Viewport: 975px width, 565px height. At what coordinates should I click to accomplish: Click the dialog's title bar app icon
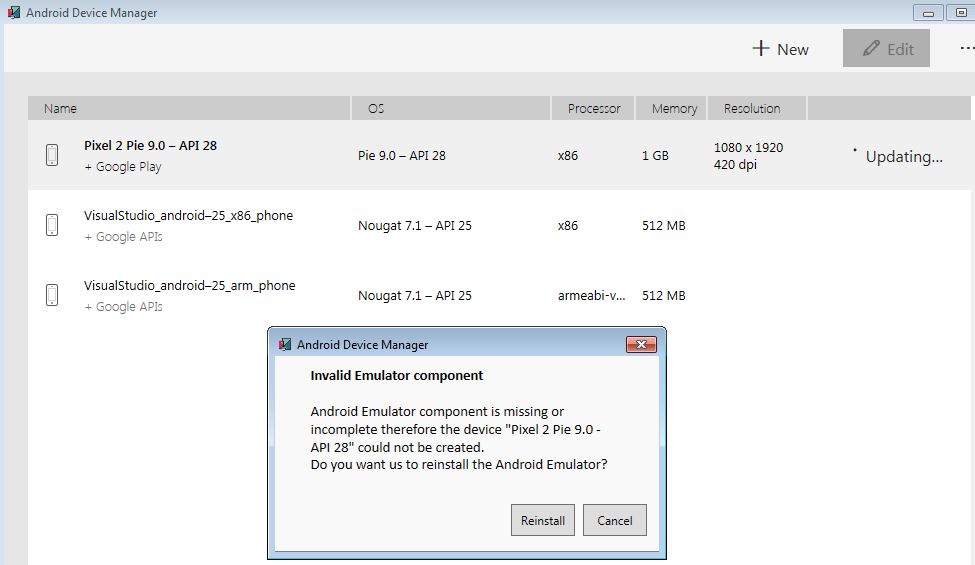pos(285,344)
